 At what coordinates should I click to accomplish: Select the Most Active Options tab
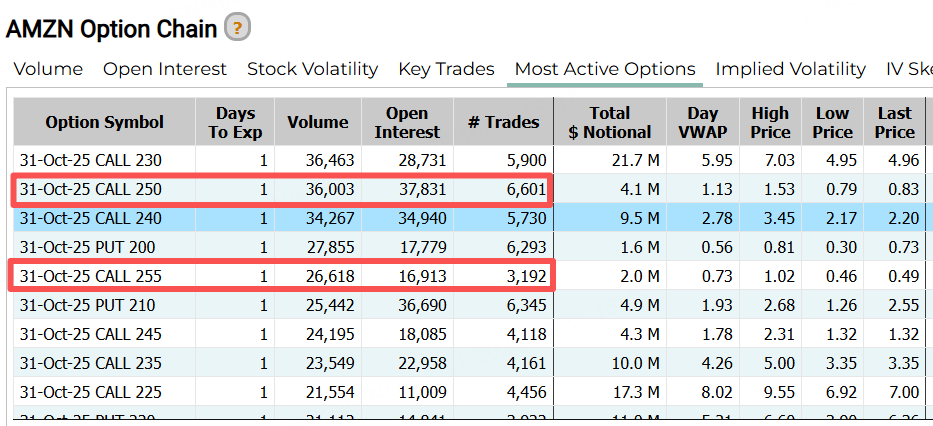(x=604, y=69)
